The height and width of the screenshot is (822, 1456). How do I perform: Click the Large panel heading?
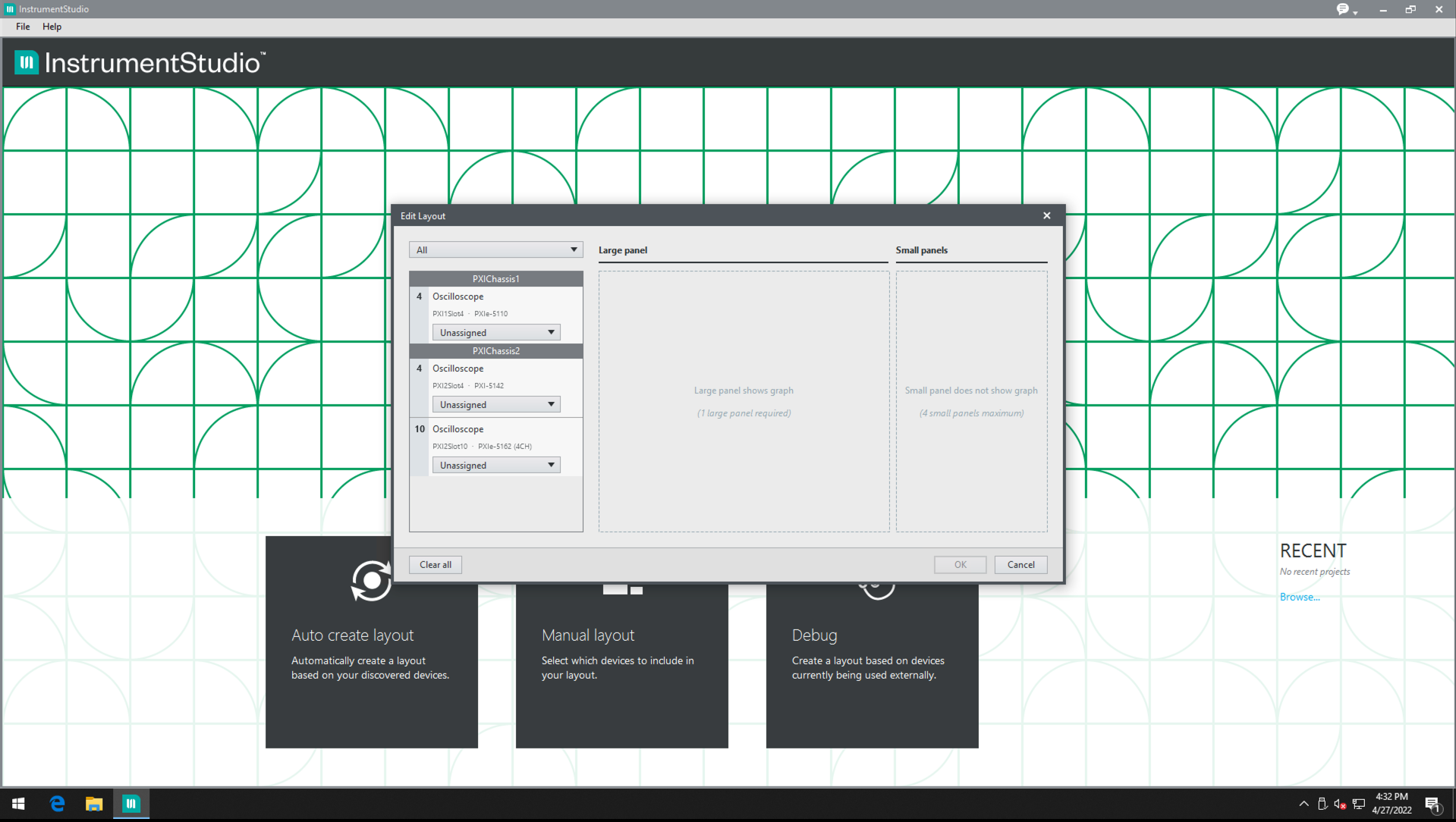(x=623, y=250)
